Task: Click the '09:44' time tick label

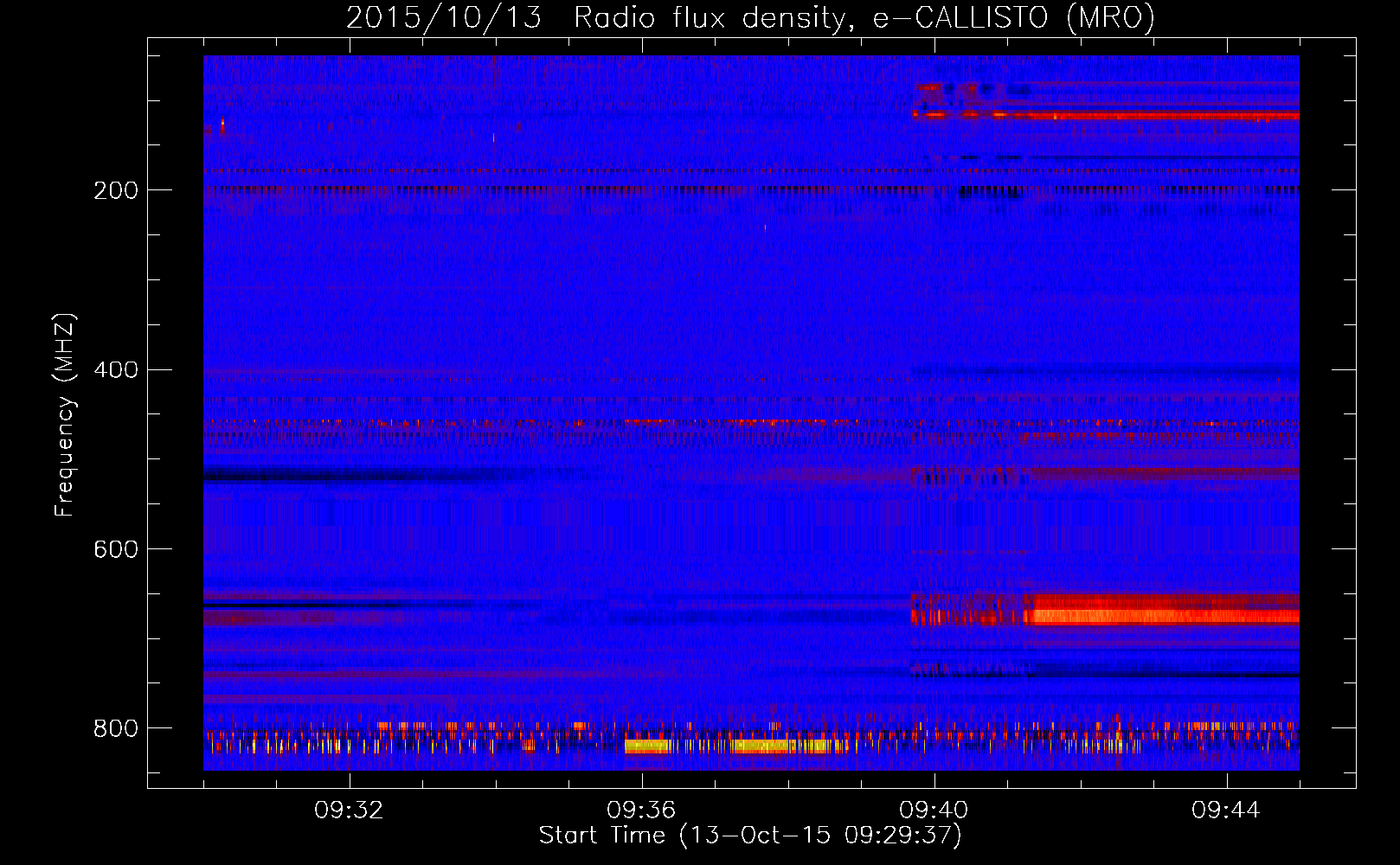Action: tap(1226, 811)
